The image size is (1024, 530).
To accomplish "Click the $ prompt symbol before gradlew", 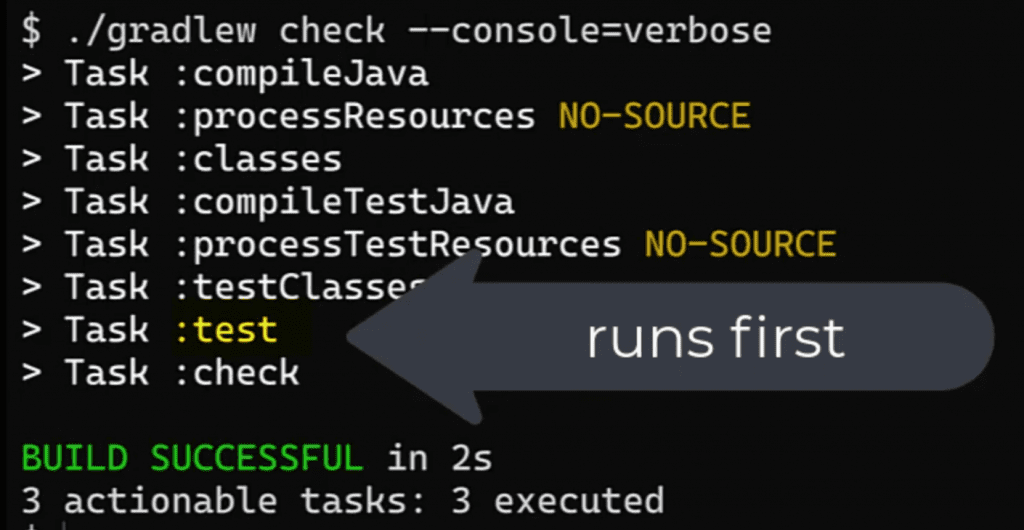I will click(32, 31).
